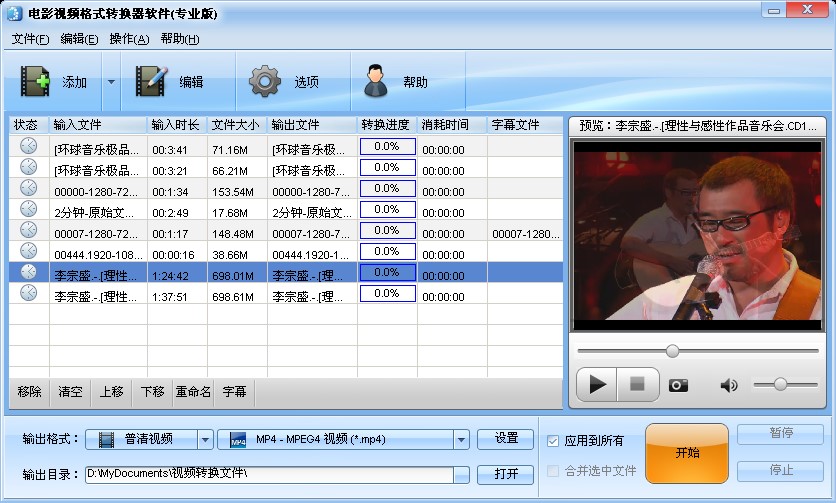Expand the arrow next to 添加
This screenshot has width=836, height=503.
click(x=111, y=82)
